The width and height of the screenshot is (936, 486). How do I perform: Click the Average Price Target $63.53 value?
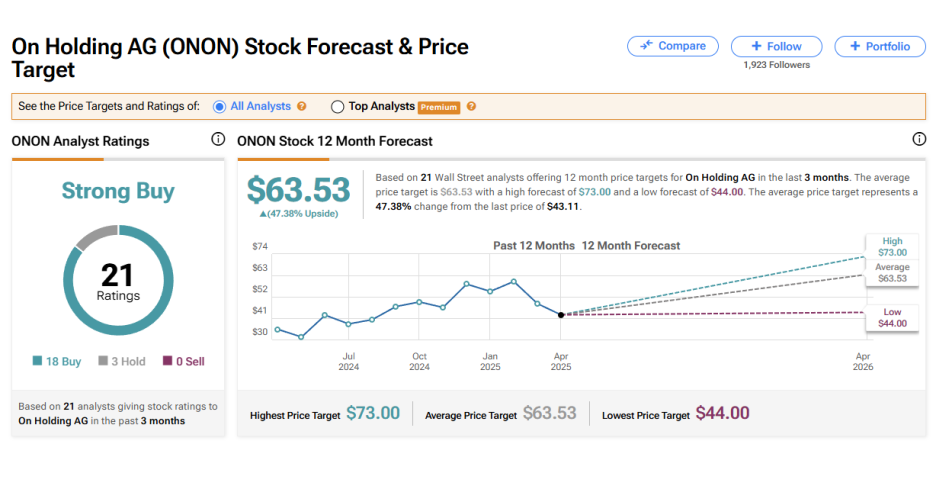(x=550, y=413)
